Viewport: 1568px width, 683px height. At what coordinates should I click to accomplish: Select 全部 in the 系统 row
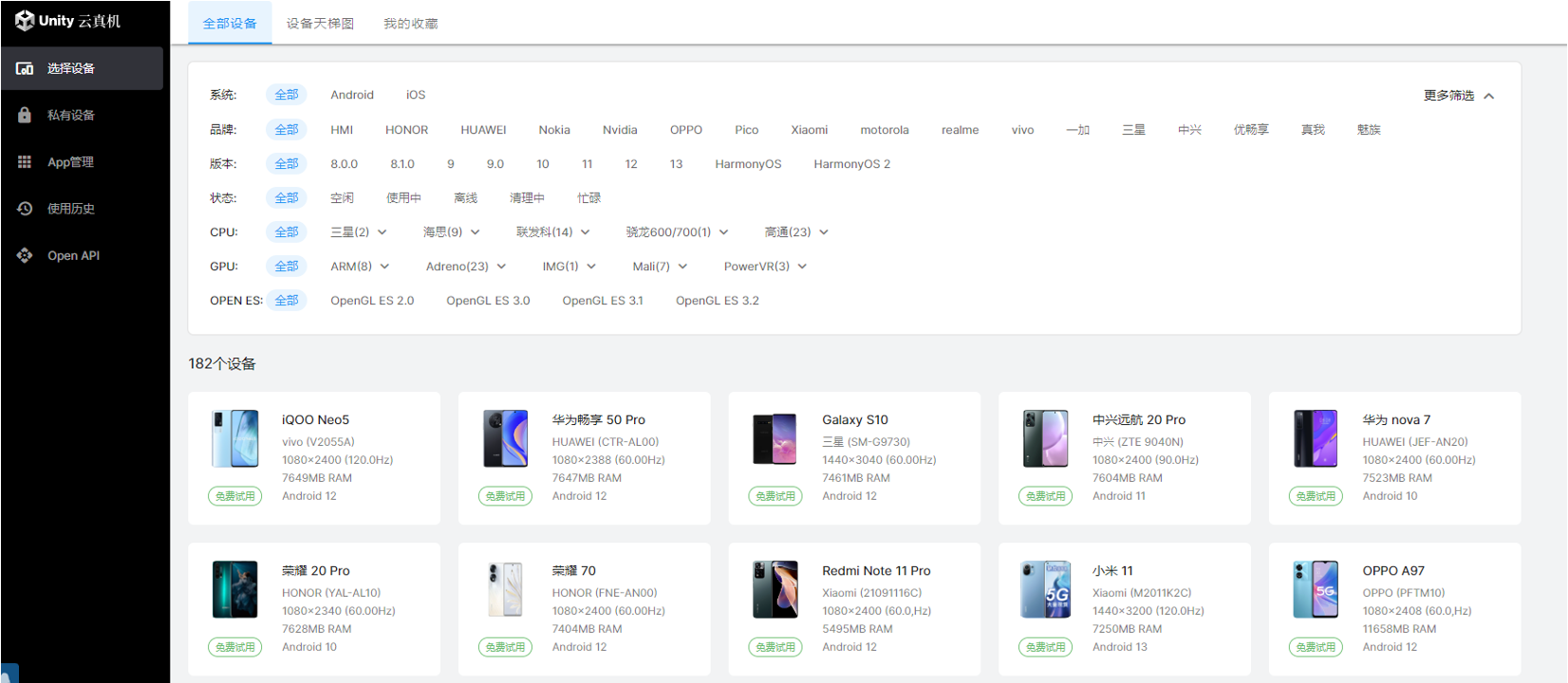(287, 95)
